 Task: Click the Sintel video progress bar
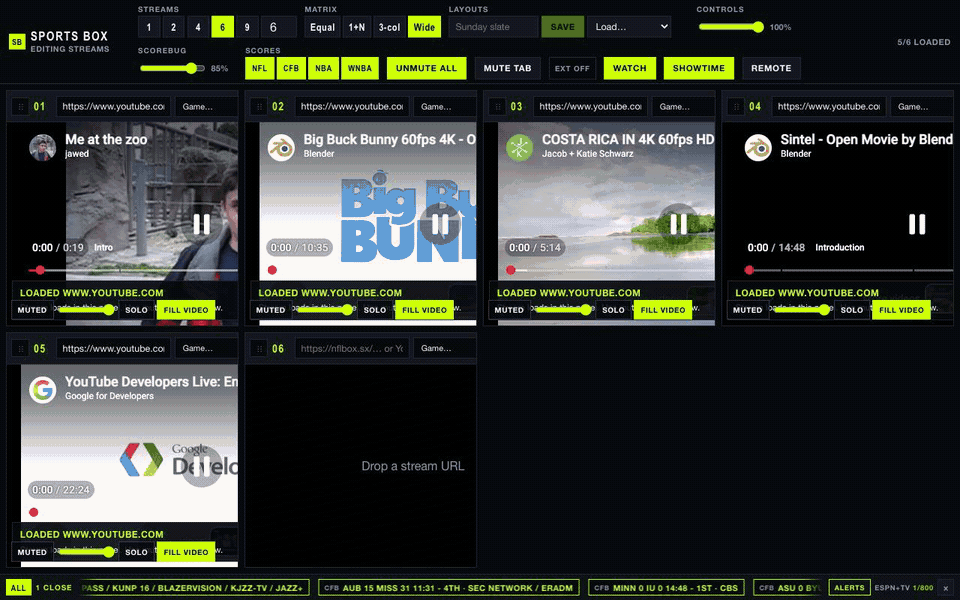click(848, 270)
